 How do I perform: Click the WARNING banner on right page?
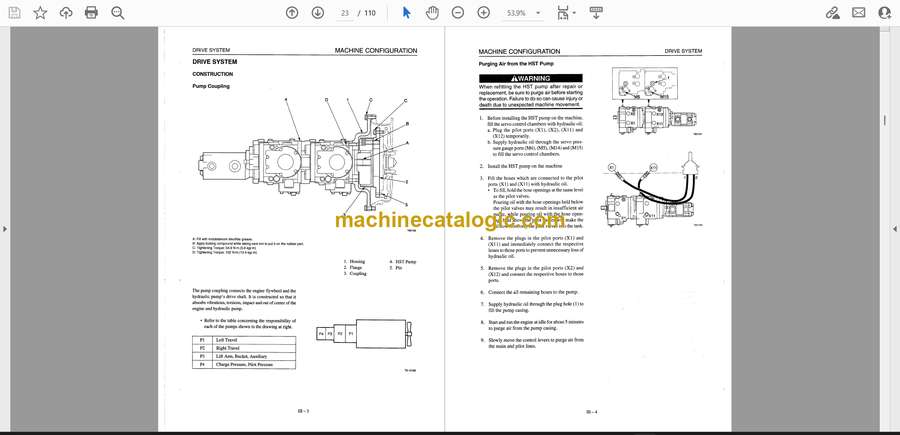point(531,78)
